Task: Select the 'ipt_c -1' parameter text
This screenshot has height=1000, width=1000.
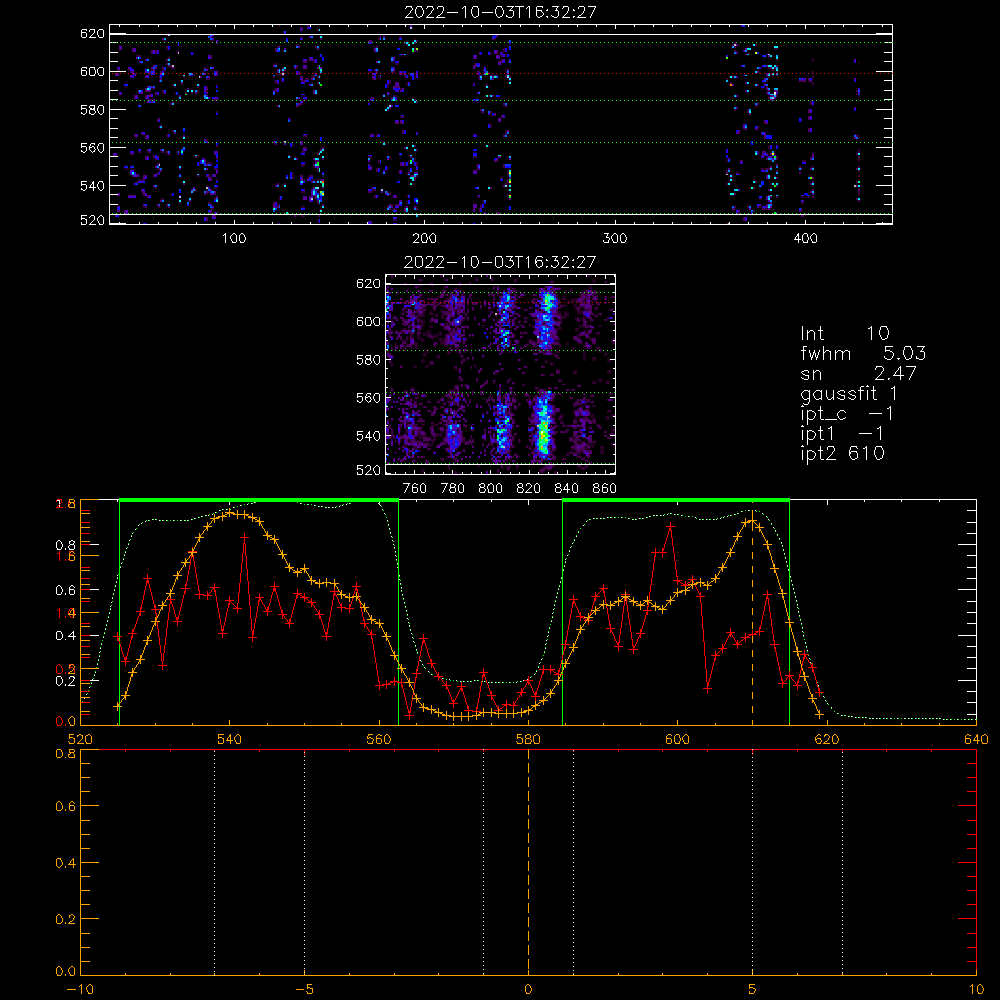Action: point(847,414)
